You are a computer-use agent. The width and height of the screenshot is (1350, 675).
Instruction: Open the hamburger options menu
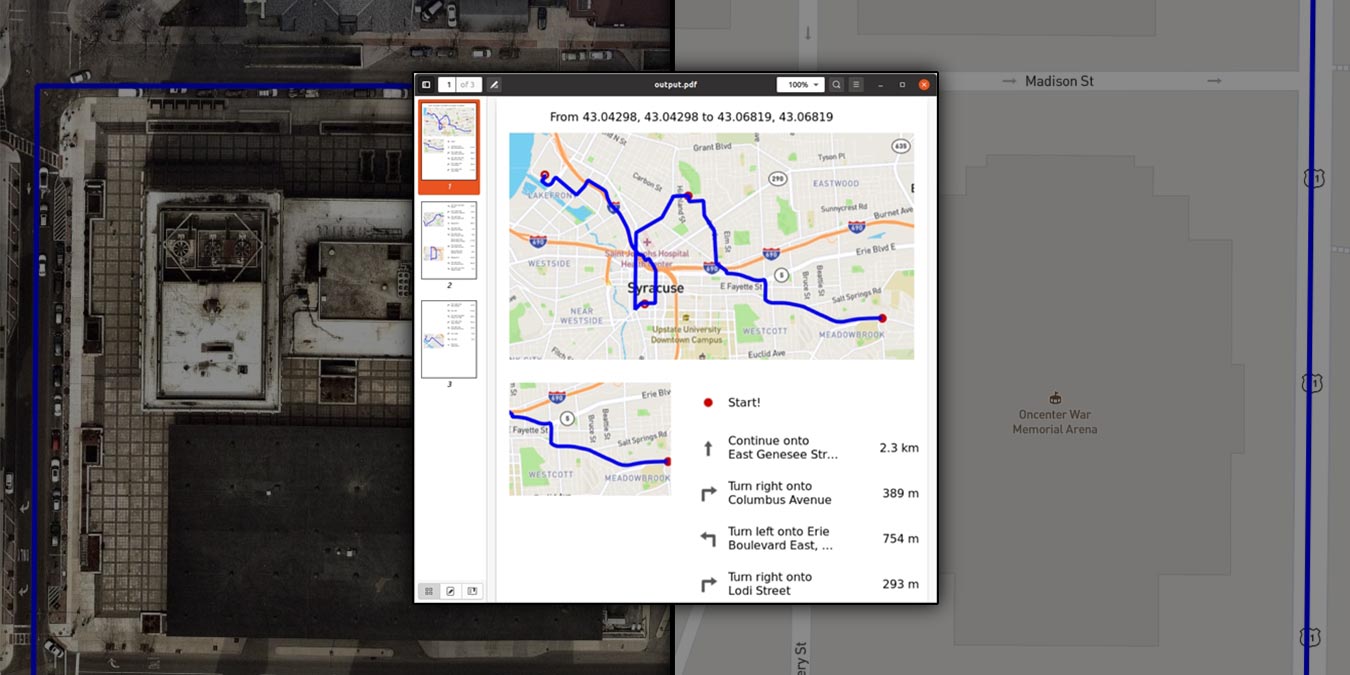pos(856,84)
